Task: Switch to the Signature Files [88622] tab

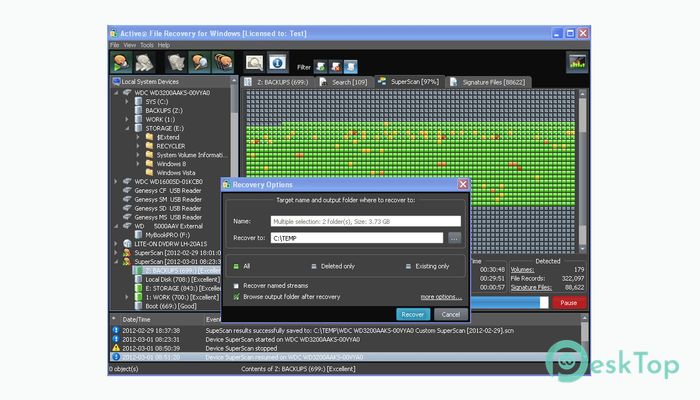Action: click(488, 82)
